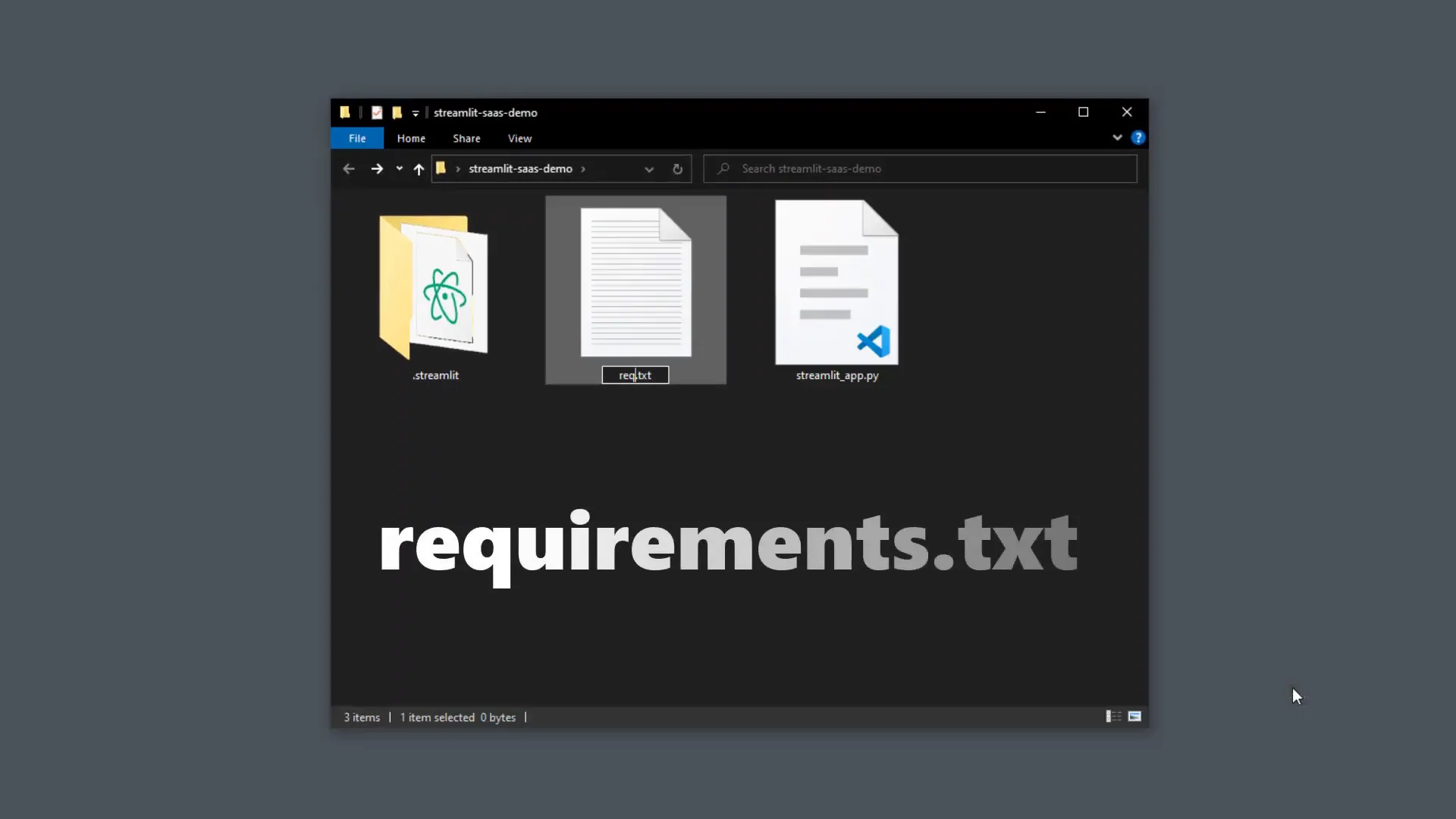Image resolution: width=1456 pixels, height=819 pixels.
Task: Open the address bar history dropdown
Action: (649, 169)
